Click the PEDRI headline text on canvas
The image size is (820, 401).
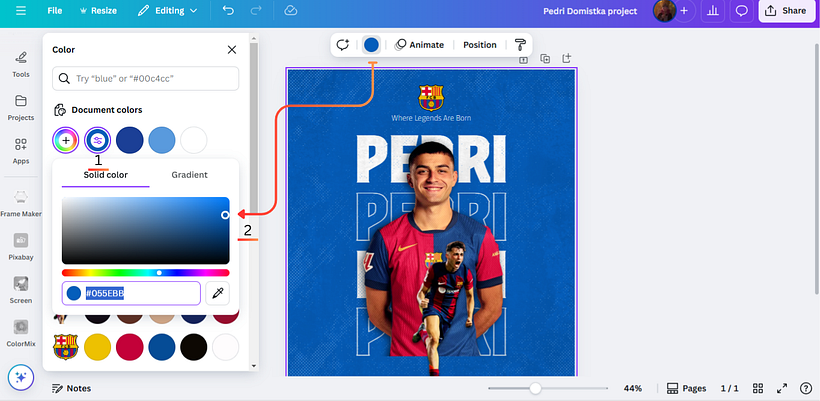pyautogui.click(x=431, y=159)
